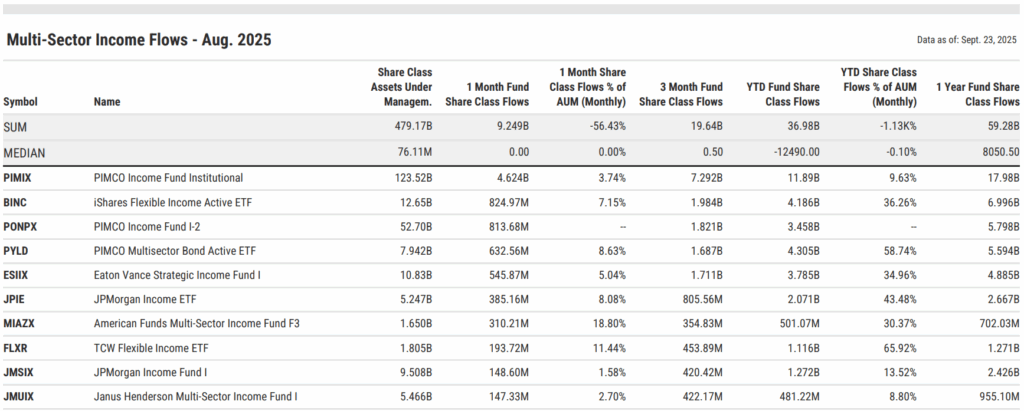
Task: Click TCW Flexible Income ETF name
Action: (151, 348)
